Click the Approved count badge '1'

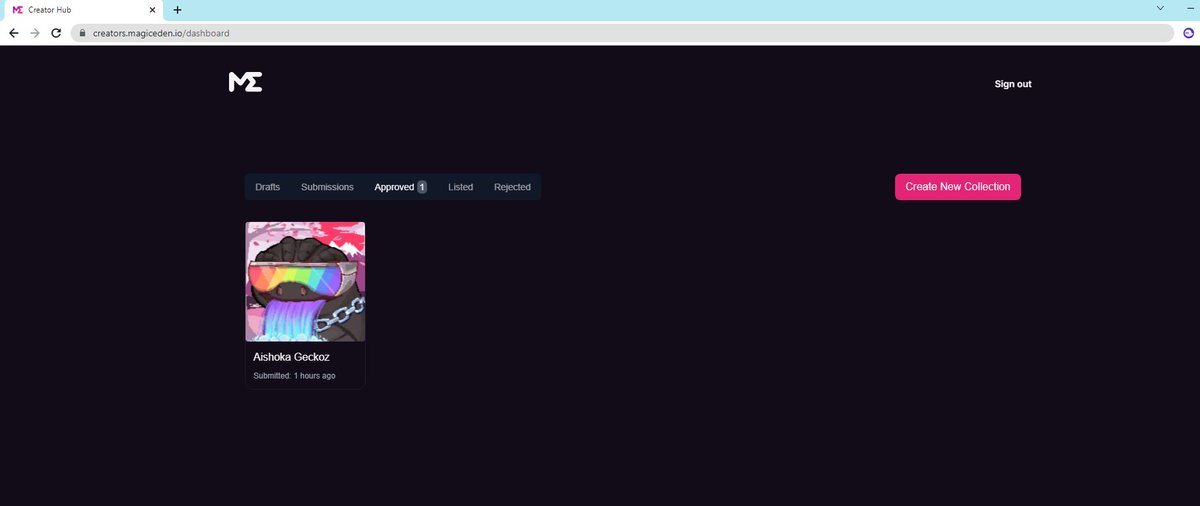422,187
